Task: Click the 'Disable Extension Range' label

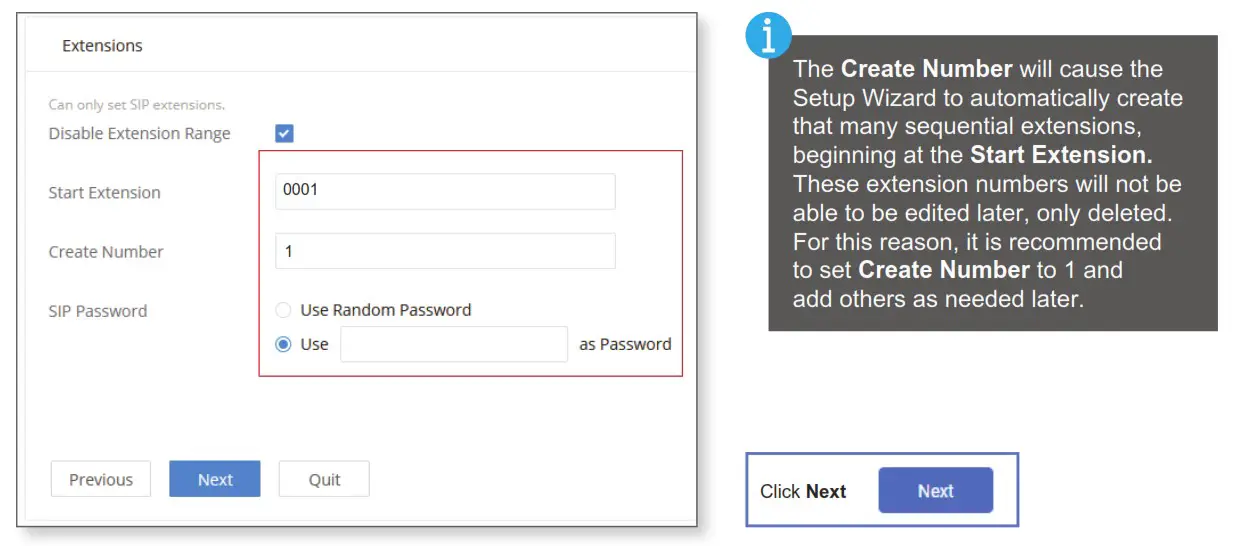Action: 139,133
